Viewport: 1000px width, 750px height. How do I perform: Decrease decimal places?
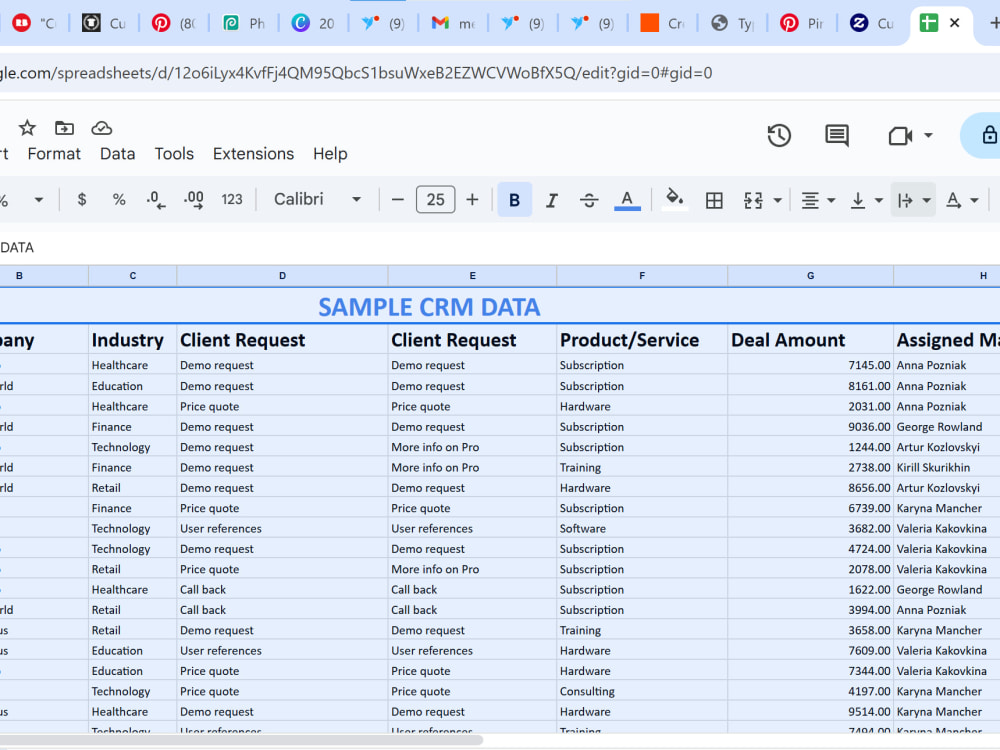[156, 200]
